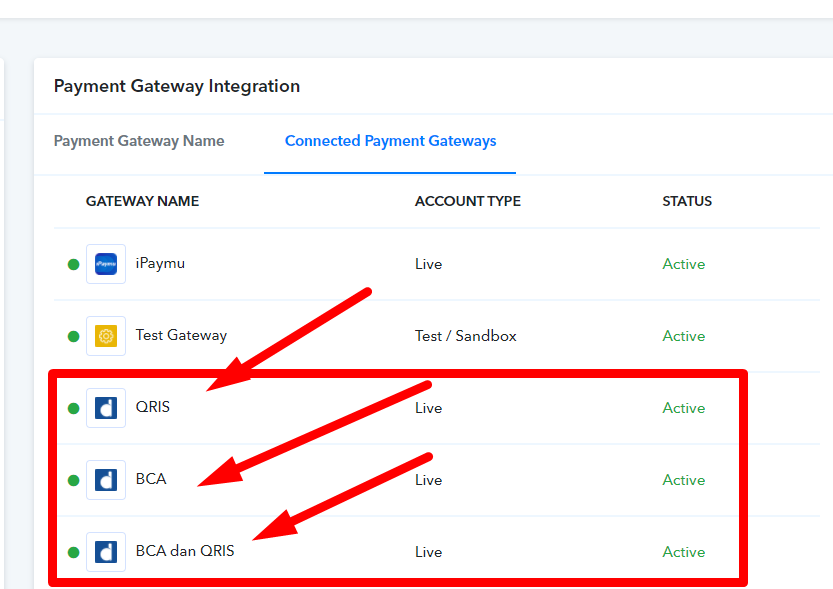Click the green dot on the Live BCA row
The image size is (833, 589).
coord(73,480)
